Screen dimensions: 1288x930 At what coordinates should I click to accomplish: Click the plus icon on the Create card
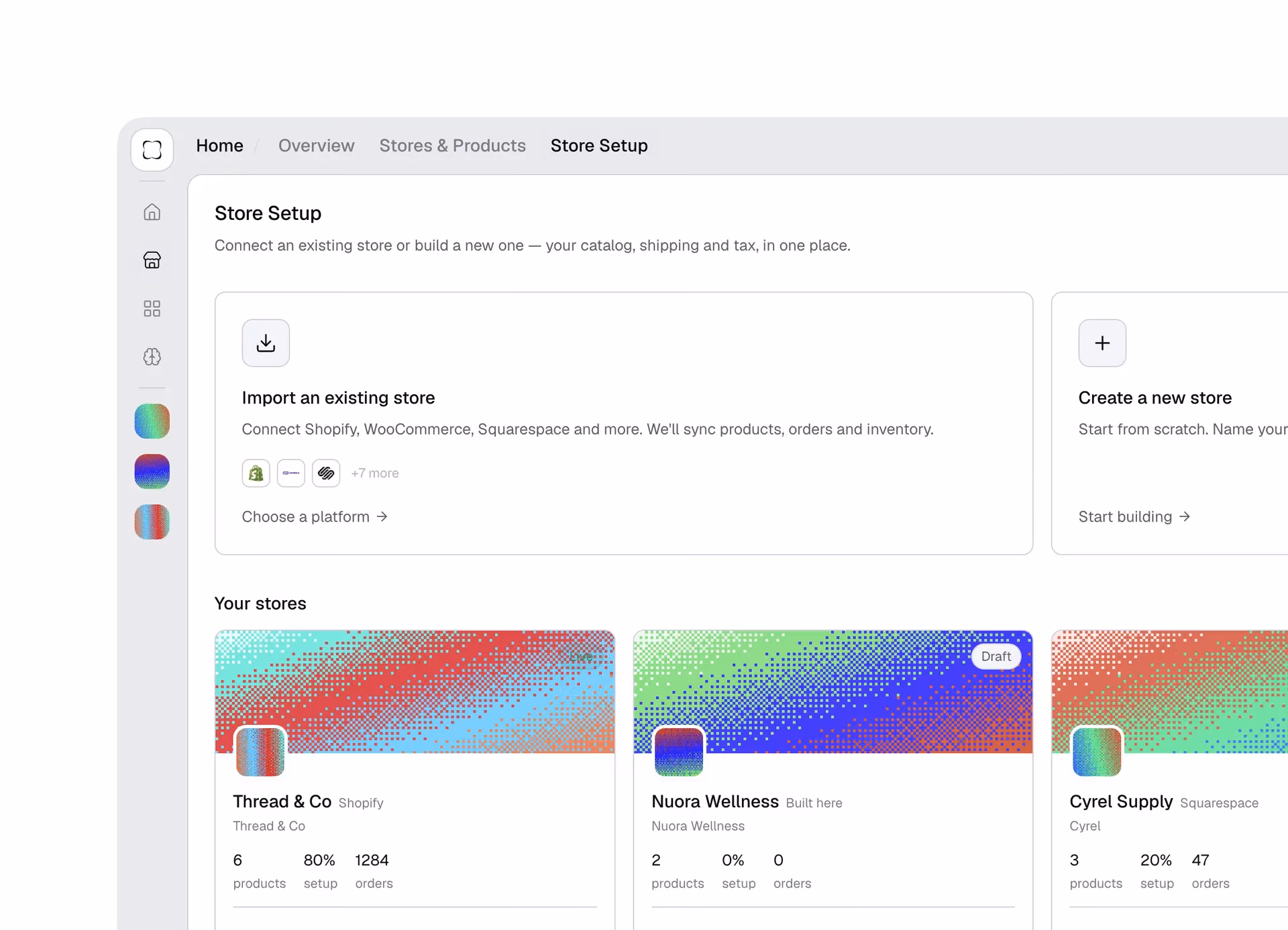(x=1102, y=343)
